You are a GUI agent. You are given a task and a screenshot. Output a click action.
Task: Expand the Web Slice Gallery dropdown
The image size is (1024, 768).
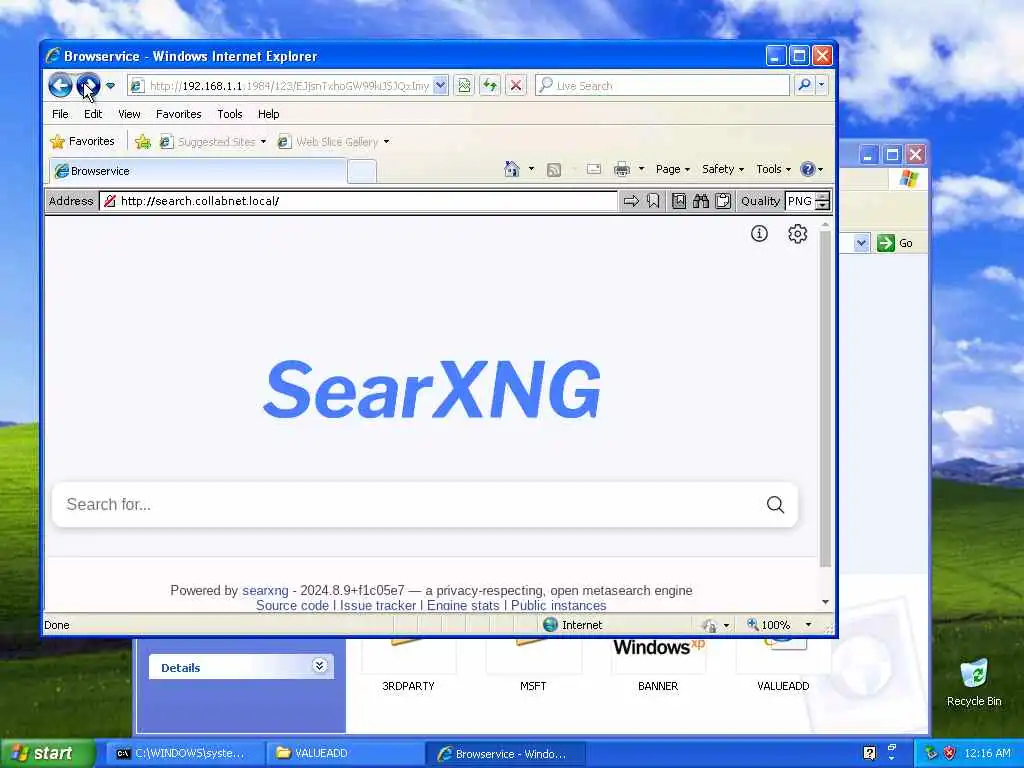387,142
